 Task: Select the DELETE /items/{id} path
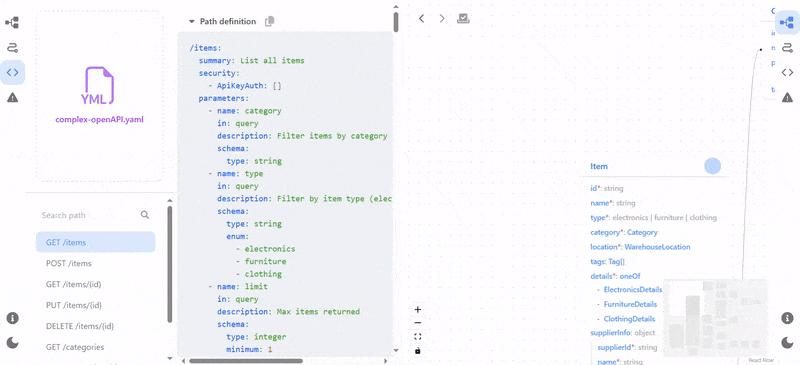pyautogui.click(x=95, y=326)
